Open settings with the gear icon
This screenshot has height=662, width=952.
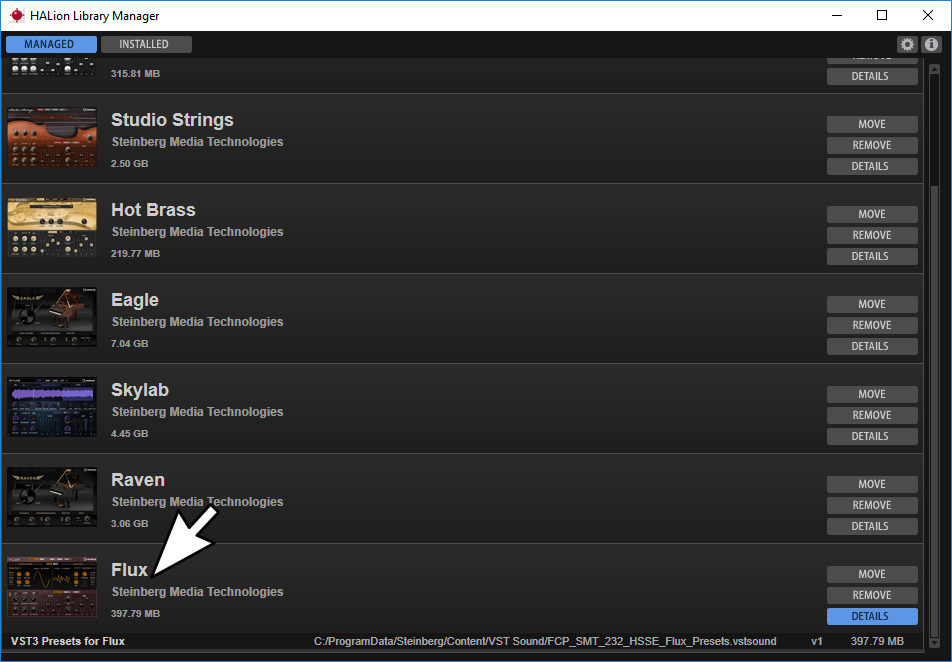point(907,44)
